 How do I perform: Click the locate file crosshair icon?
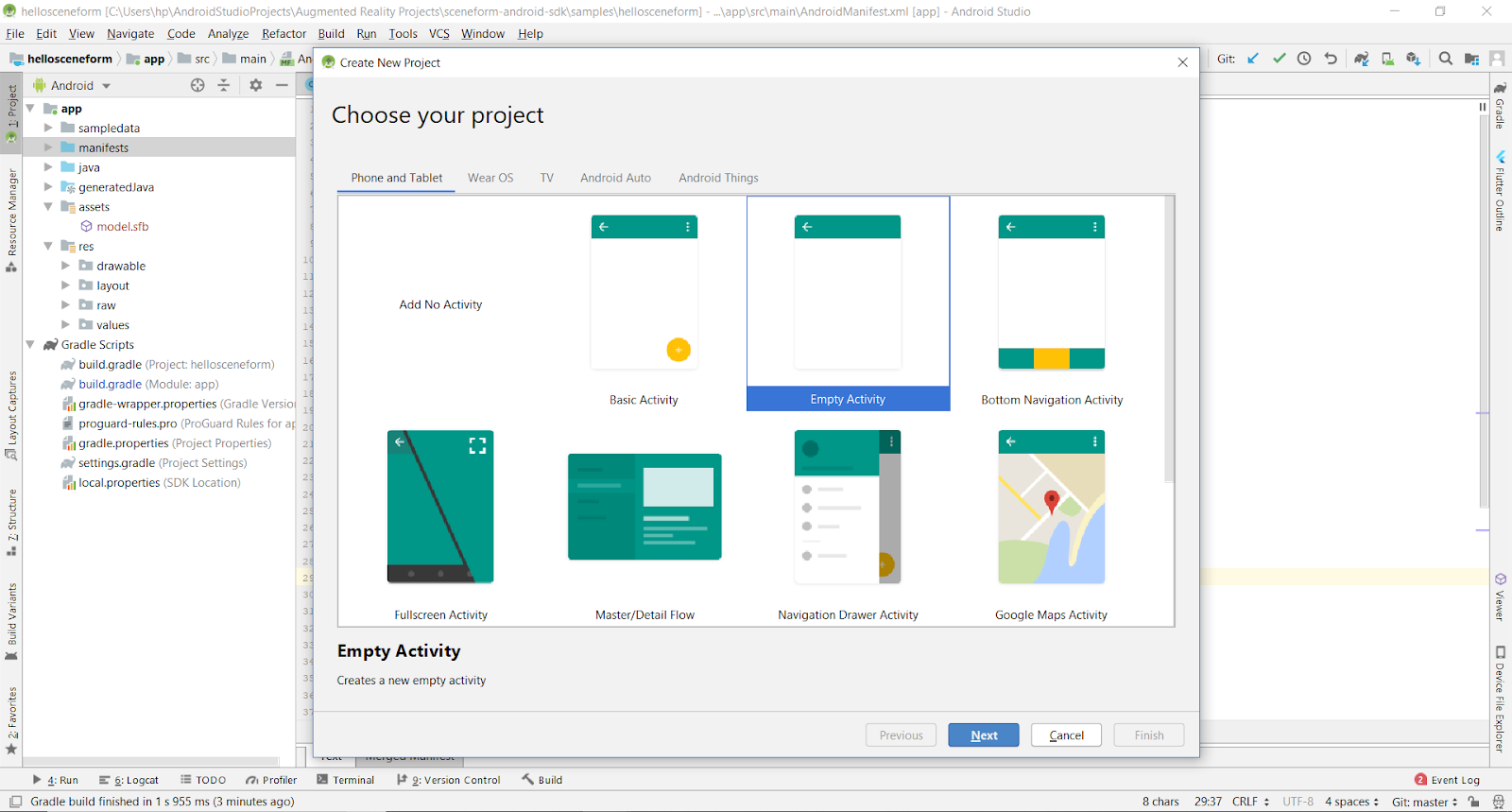tap(198, 85)
